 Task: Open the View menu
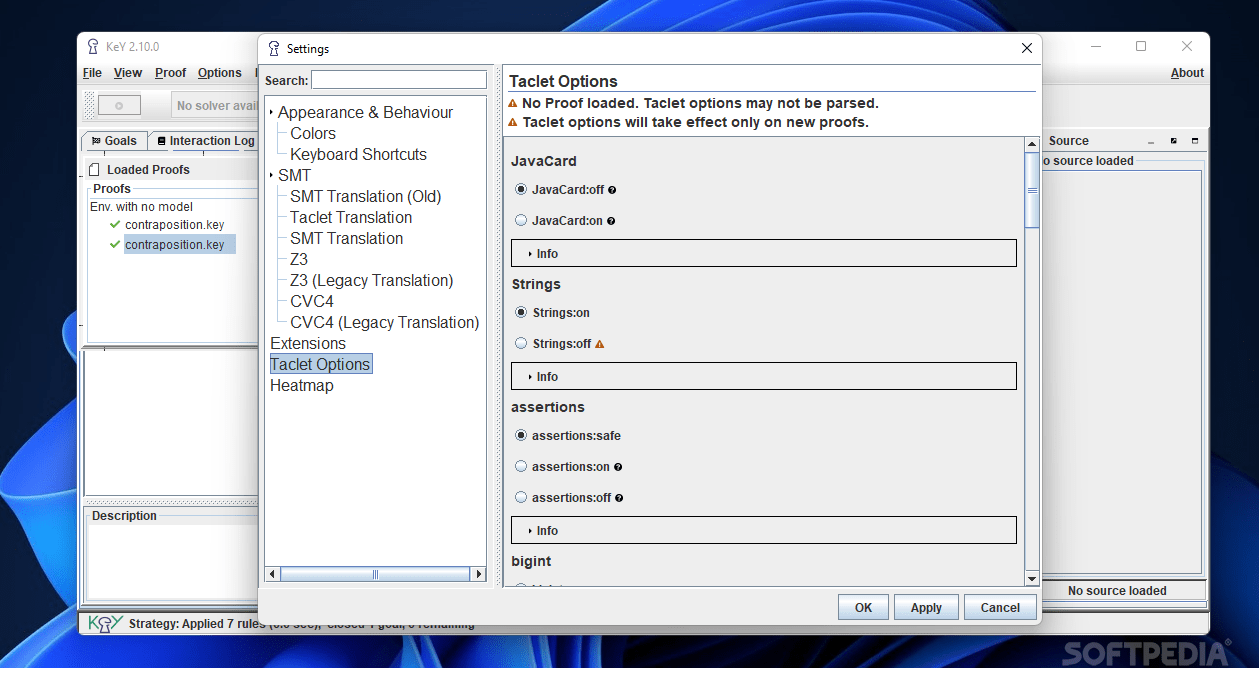(x=128, y=73)
